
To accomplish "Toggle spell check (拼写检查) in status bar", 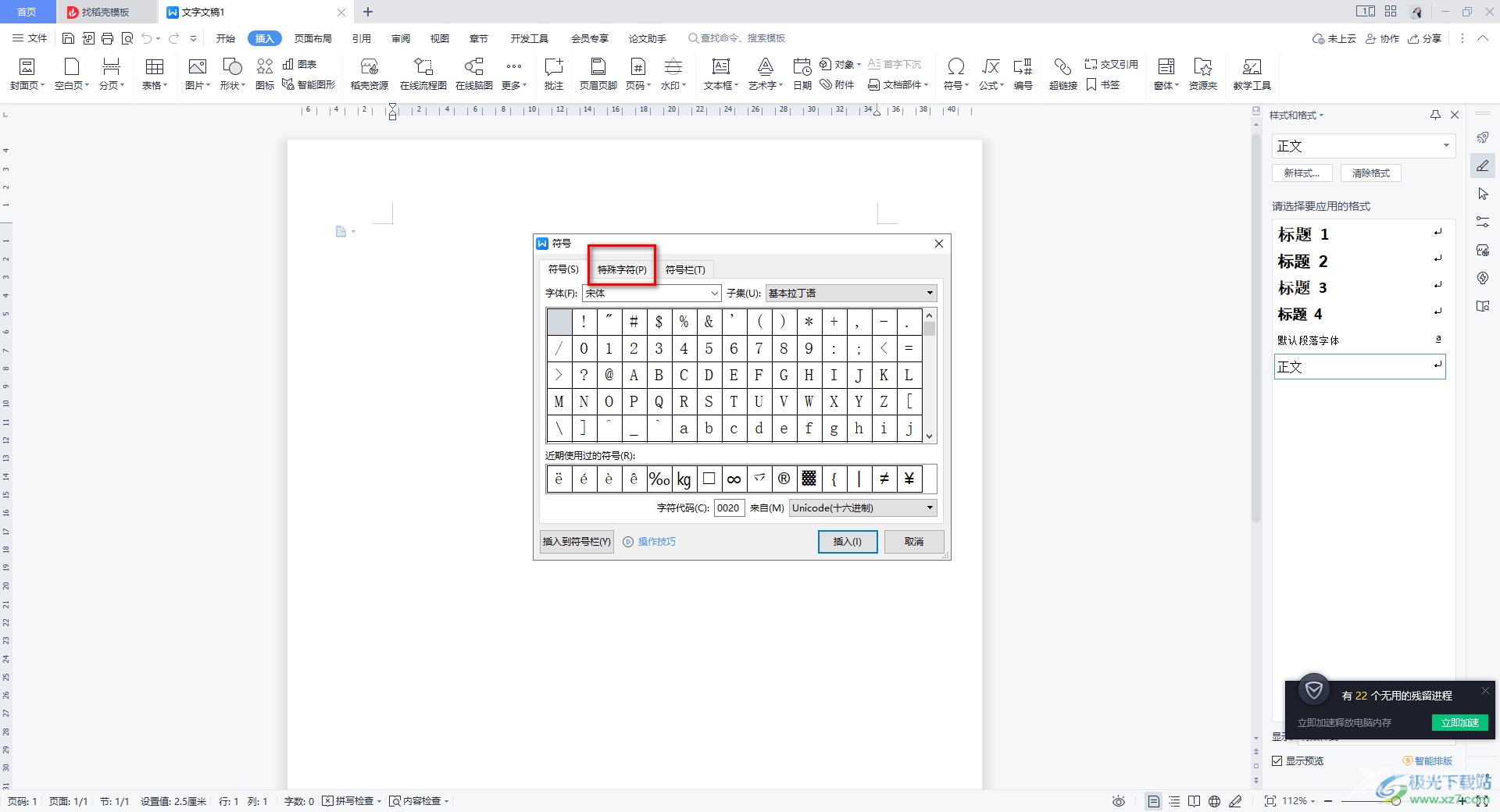I will point(352,801).
